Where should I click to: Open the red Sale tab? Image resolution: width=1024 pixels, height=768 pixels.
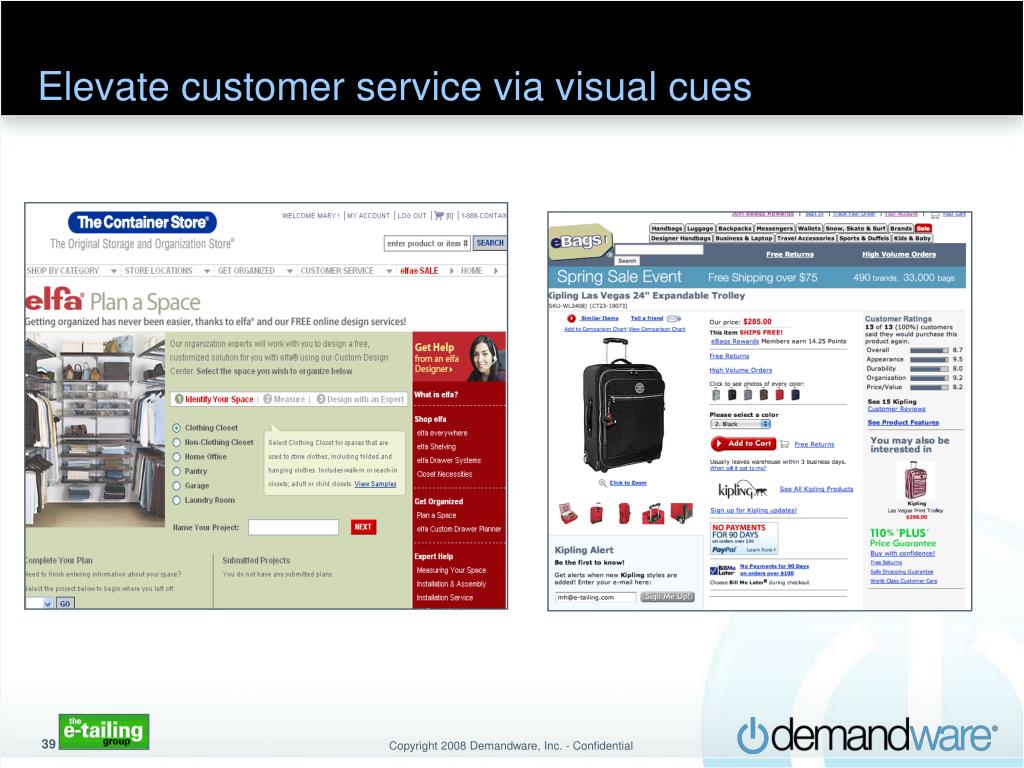pyautogui.click(x=923, y=229)
